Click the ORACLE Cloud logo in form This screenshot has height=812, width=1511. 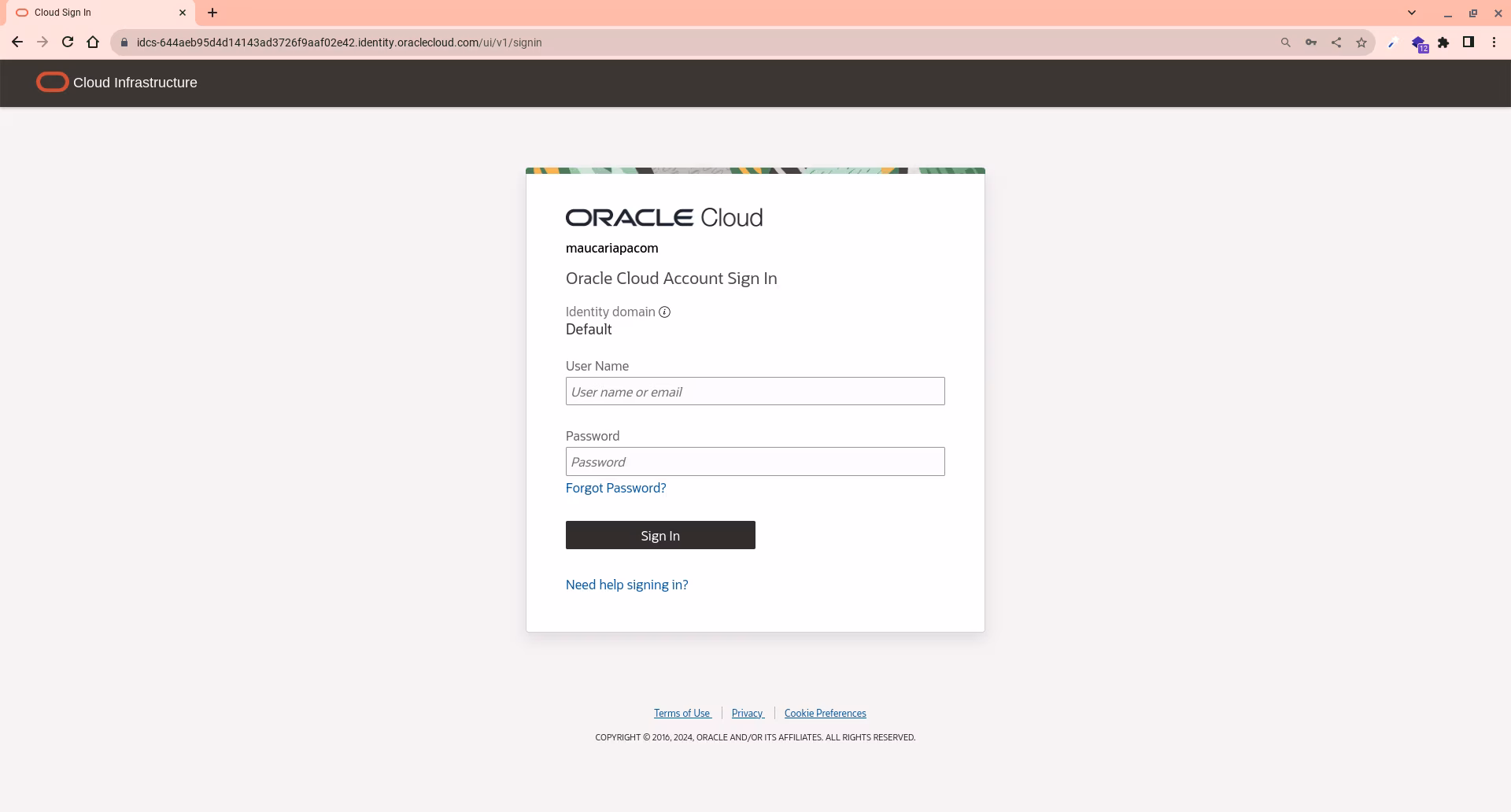(x=663, y=217)
